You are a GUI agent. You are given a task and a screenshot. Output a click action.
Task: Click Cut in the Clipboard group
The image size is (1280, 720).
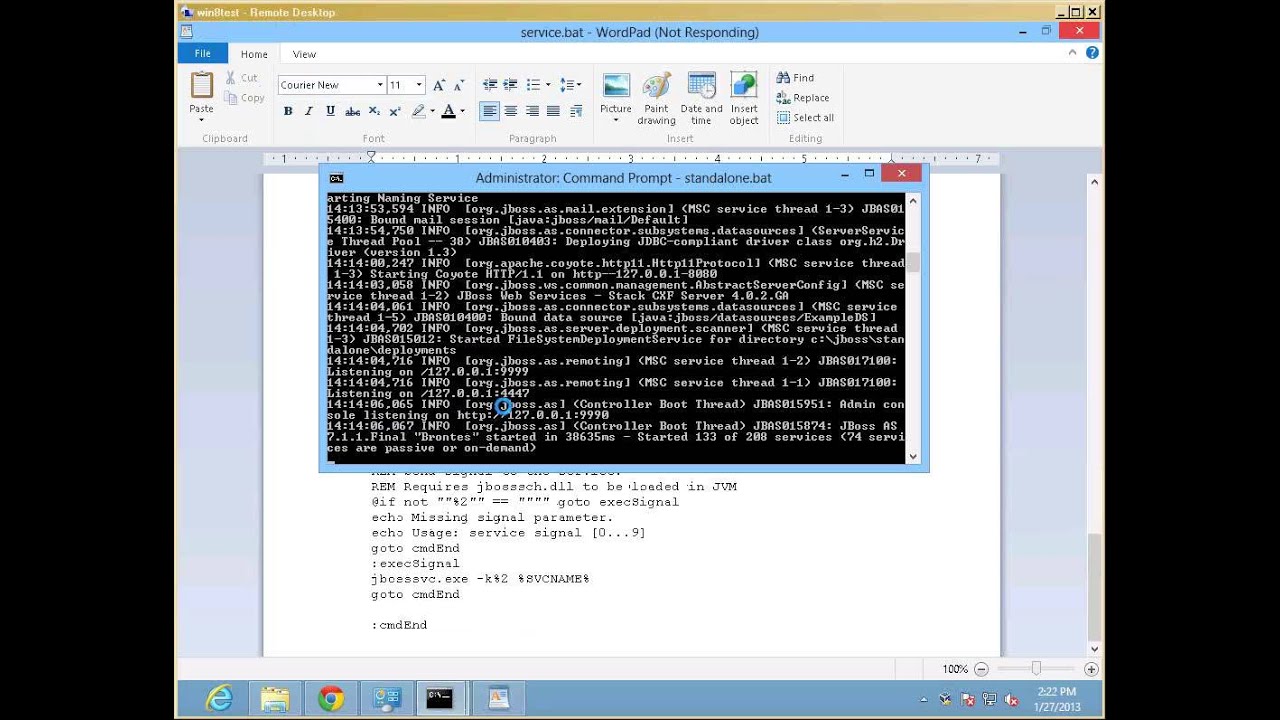[241, 77]
